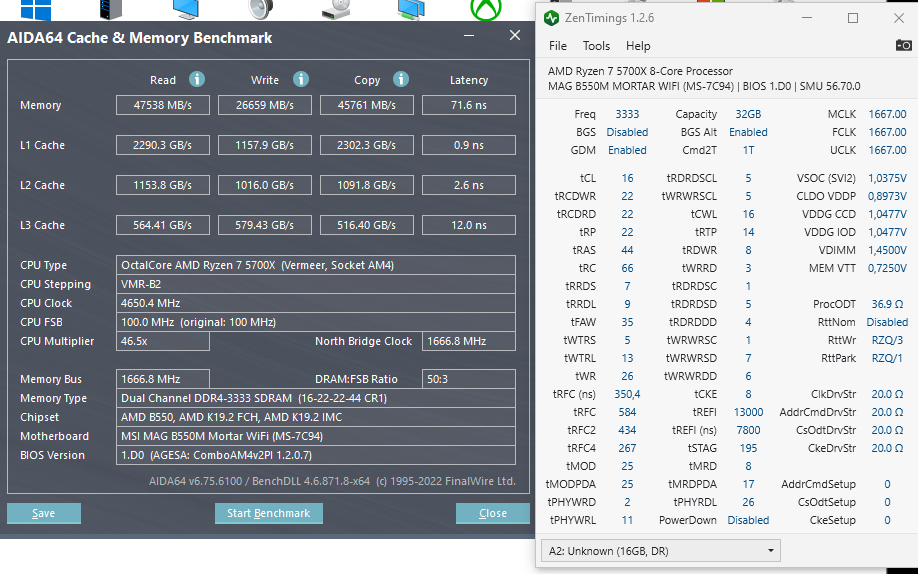Viewport: 918px width, 574px height.
Task: Open the two networked monitors desktop icon
Action: pyautogui.click(x=411, y=9)
